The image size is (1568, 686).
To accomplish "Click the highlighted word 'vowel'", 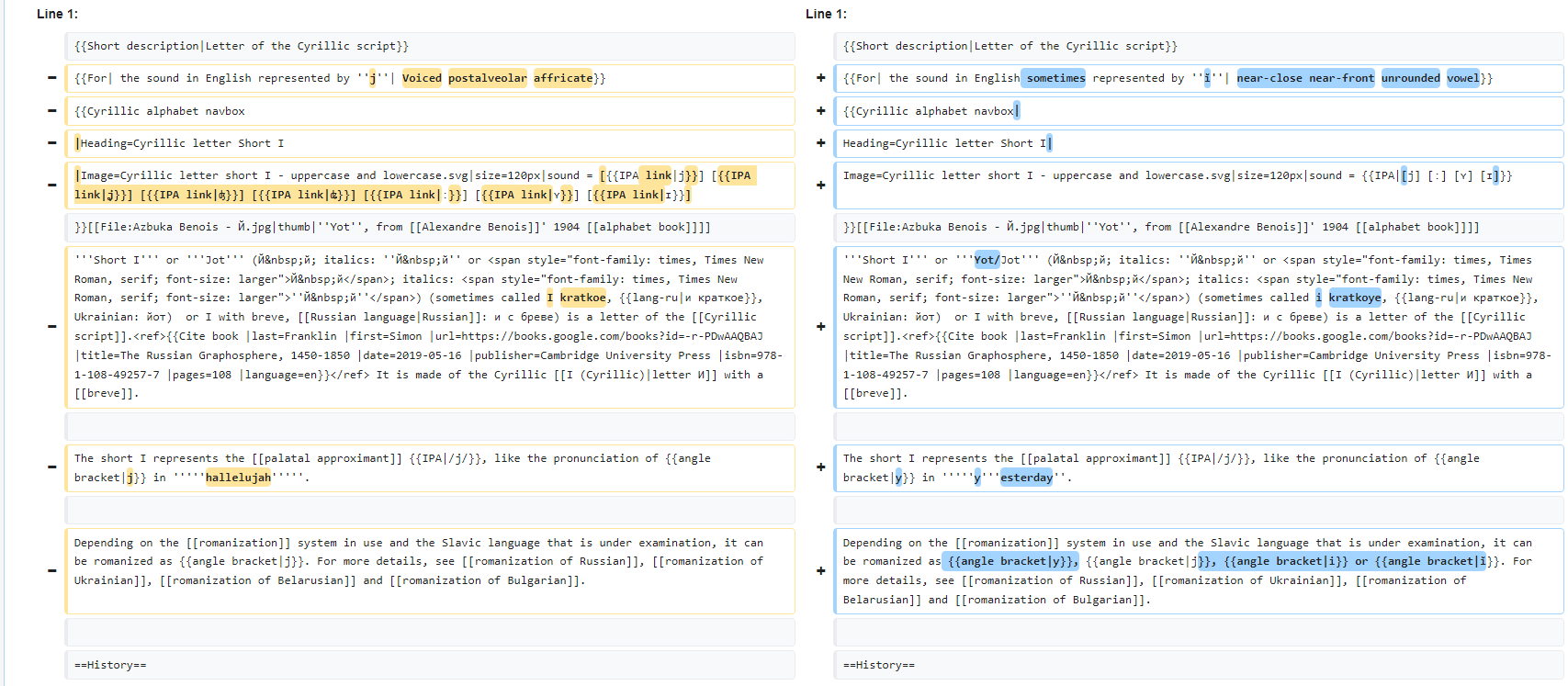I will pyautogui.click(x=1462, y=78).
